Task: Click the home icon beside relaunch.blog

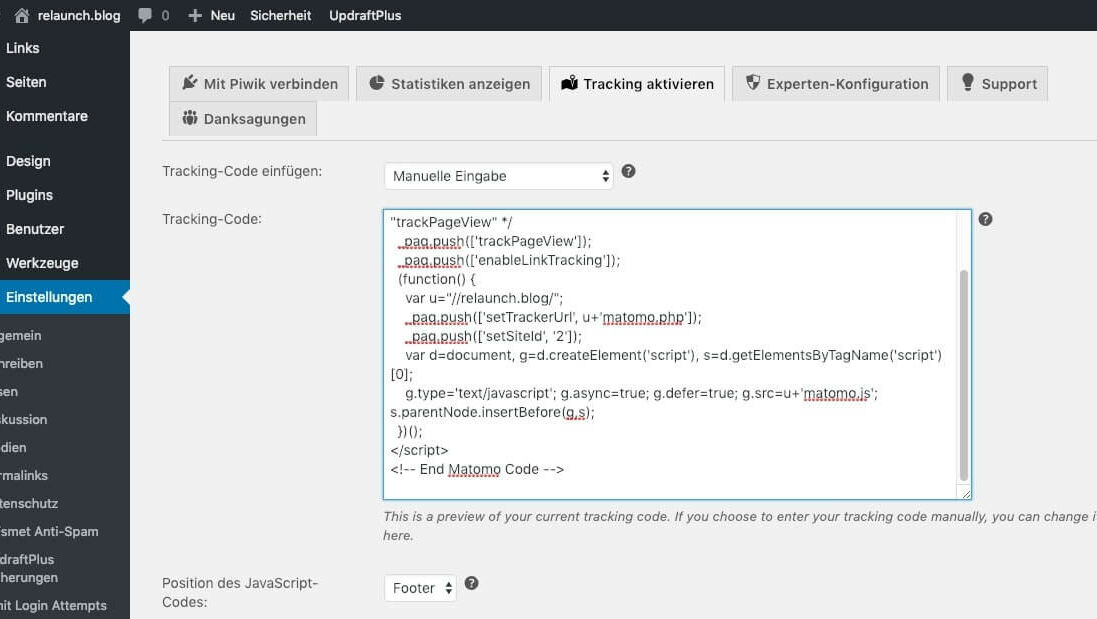Action: click(22, 15)
